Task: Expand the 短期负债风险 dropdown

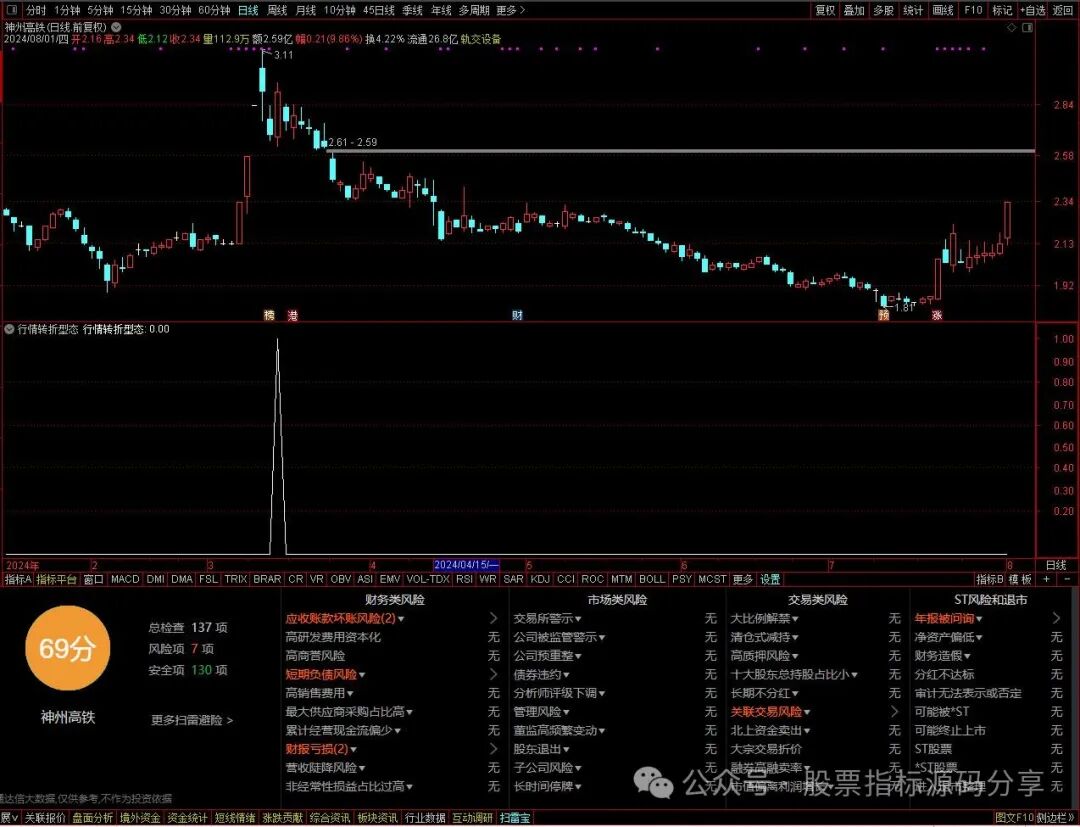Action: 362,675
